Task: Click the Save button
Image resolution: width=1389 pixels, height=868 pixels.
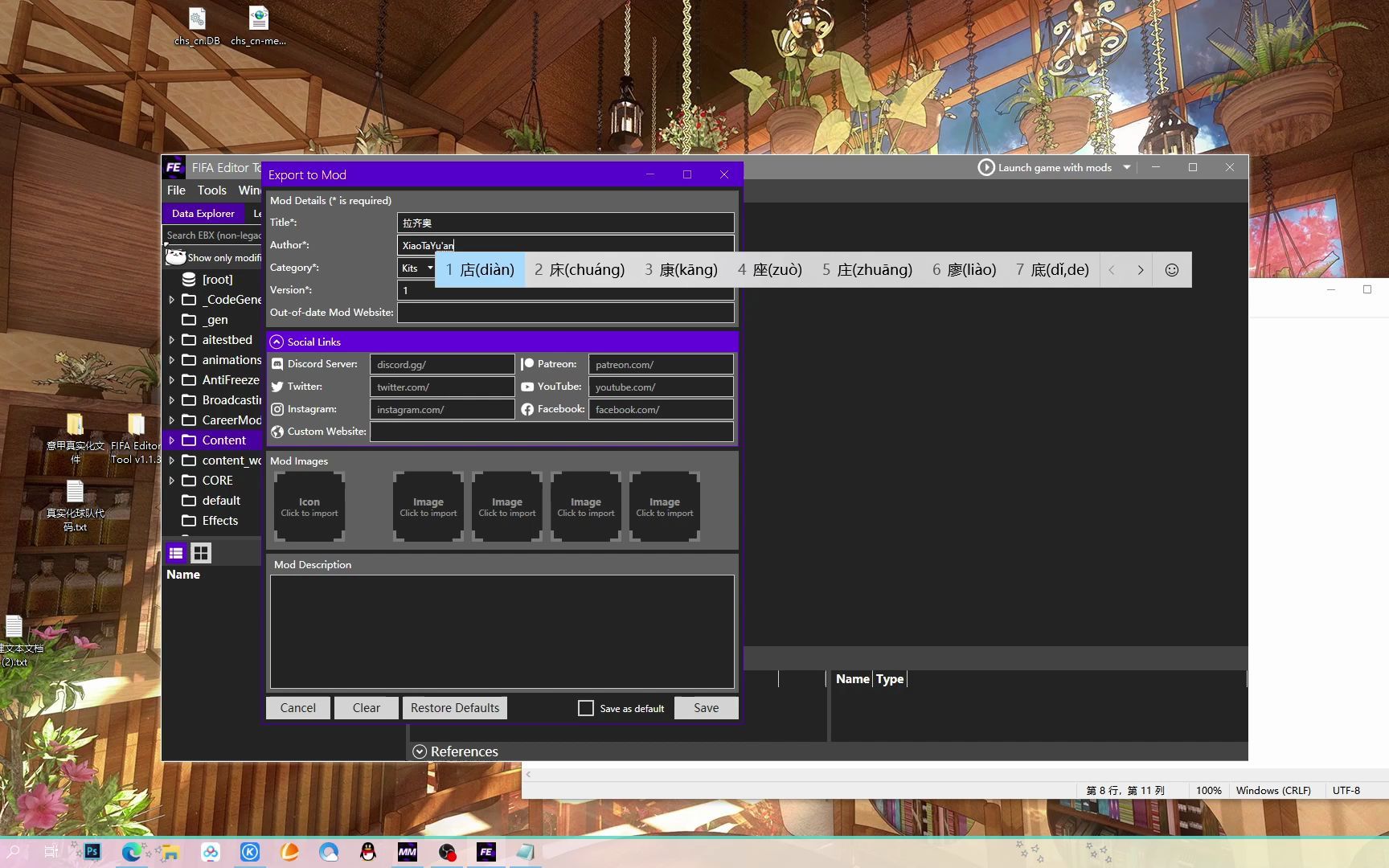Action: click(706, 708)
